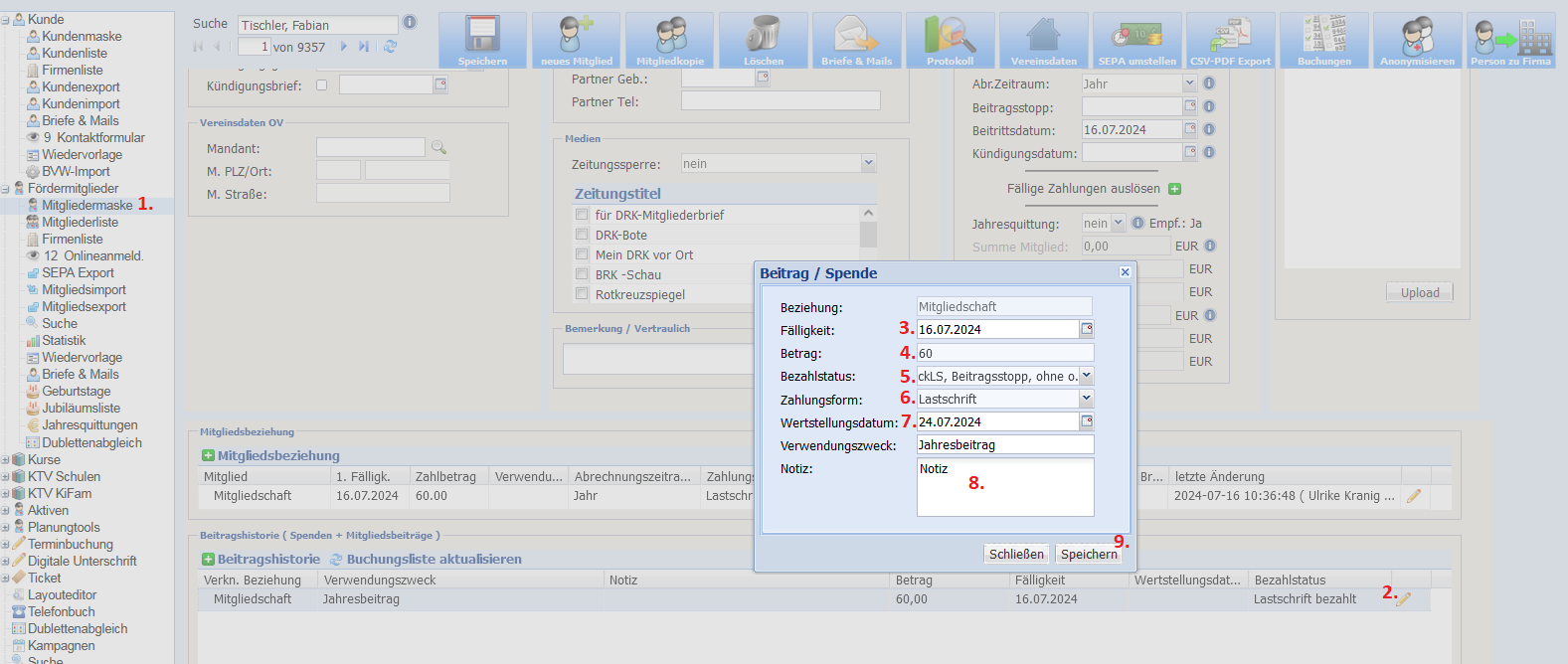
Task: Check 'Mein DRK vor Ort' checkbox
Action: click(582, 254)
